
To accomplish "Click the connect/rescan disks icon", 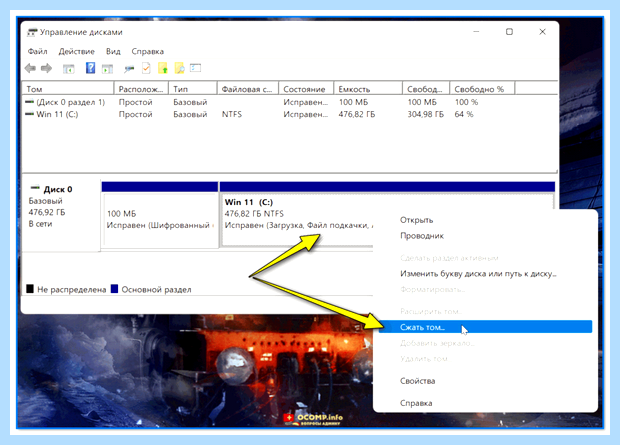I will click(x=129, y=69).
